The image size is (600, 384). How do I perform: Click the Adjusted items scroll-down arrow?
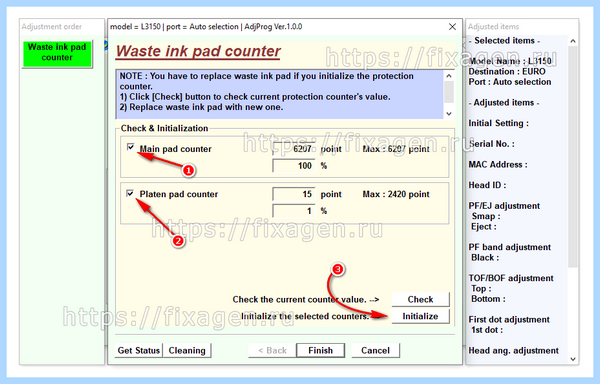tap(572, 359)
